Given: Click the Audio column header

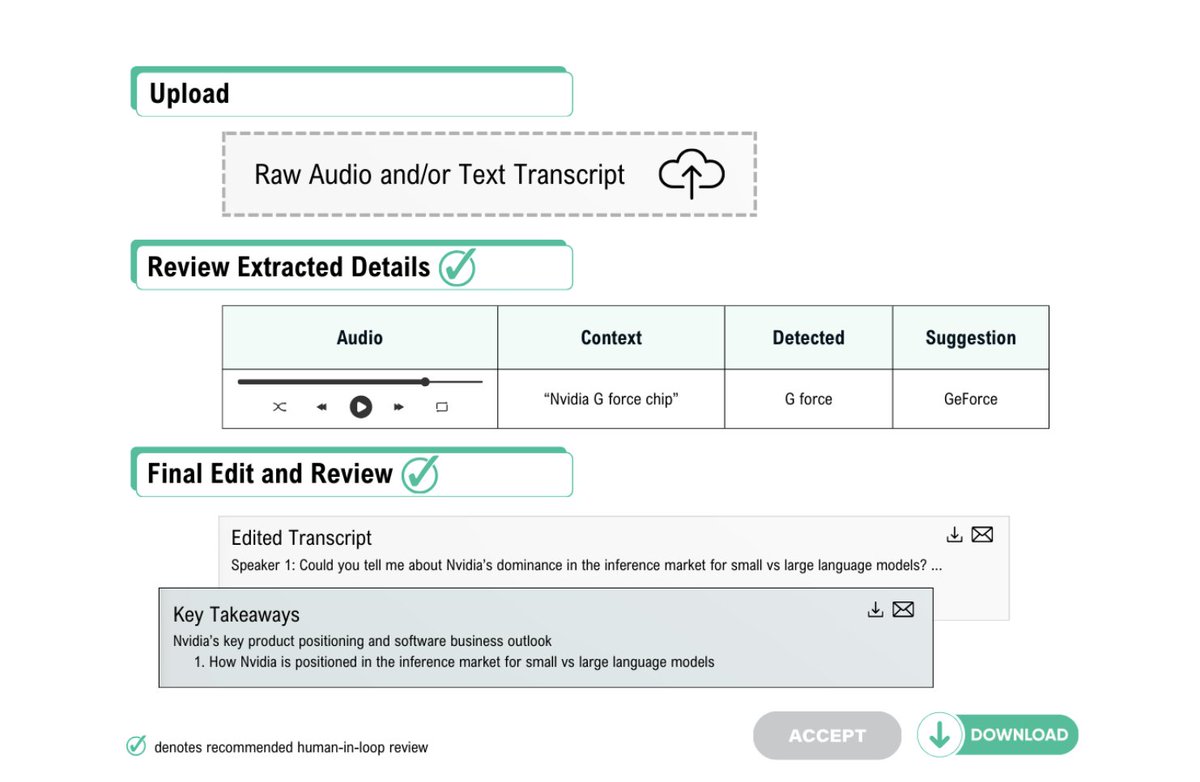Looking at the screenshot, I should pos(360,338).
